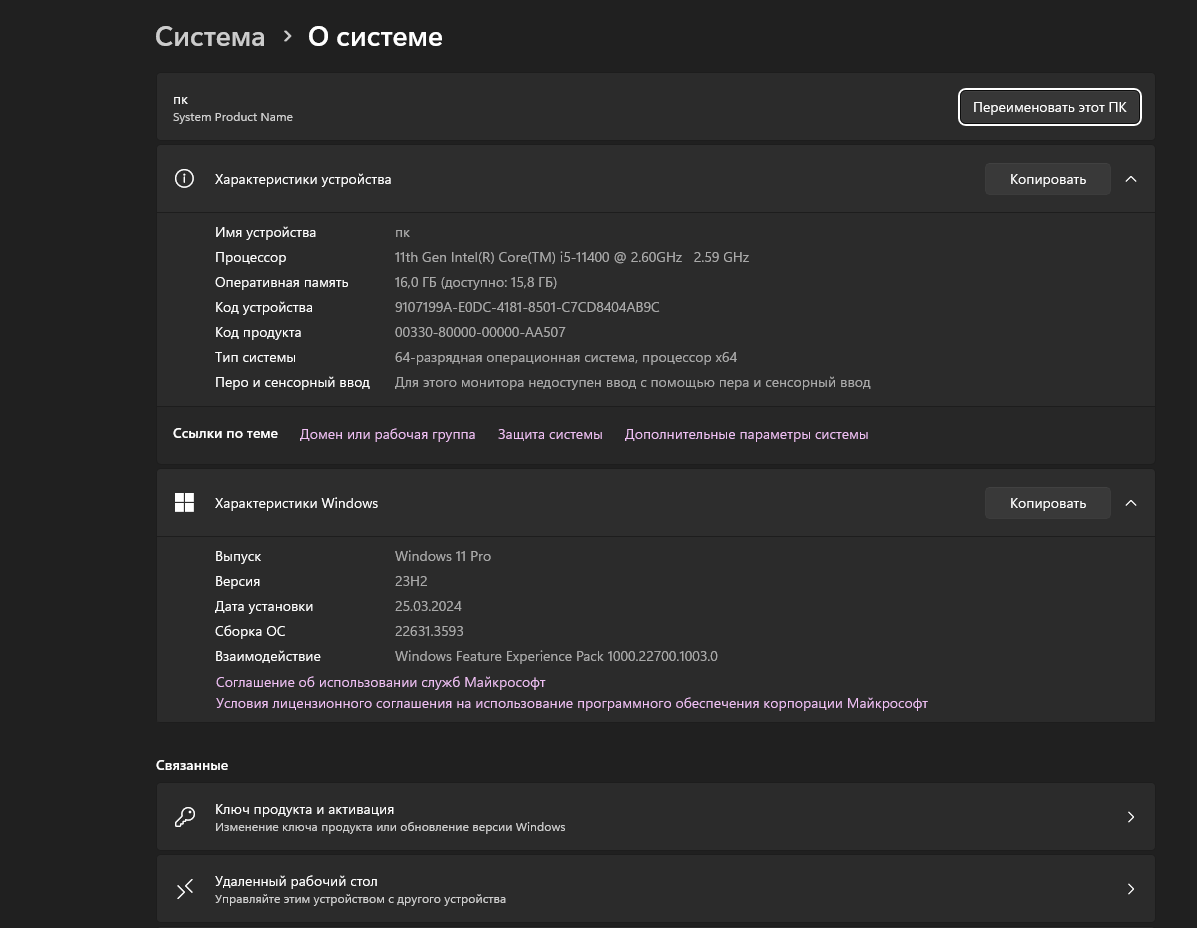Open the arrow on the Ключ продукта и активация row
The height and width of the screenshot is (928, 1197).
point(1131,817)
